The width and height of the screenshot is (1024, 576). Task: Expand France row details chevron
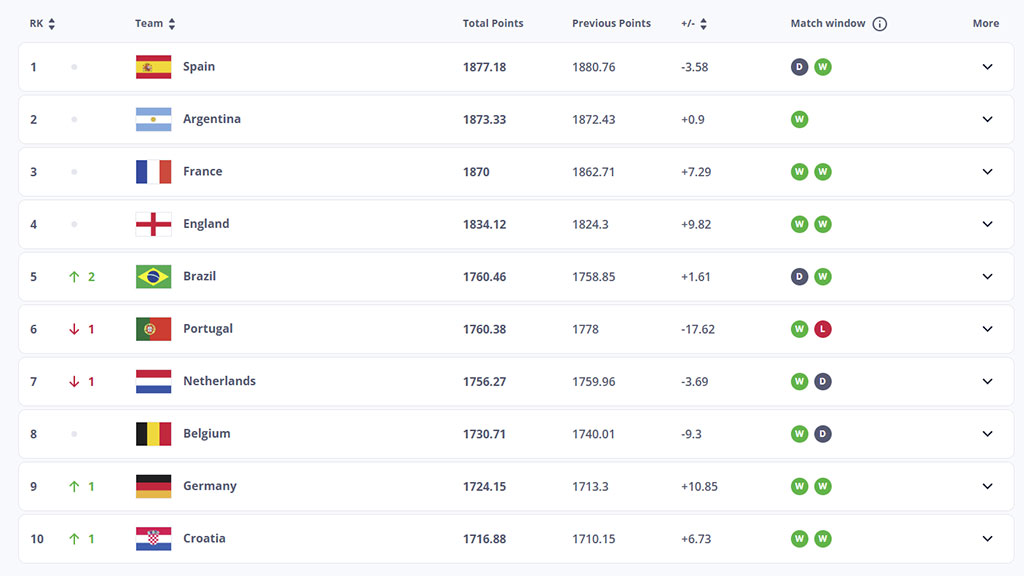pyautogui.click(x=987, y=172)
